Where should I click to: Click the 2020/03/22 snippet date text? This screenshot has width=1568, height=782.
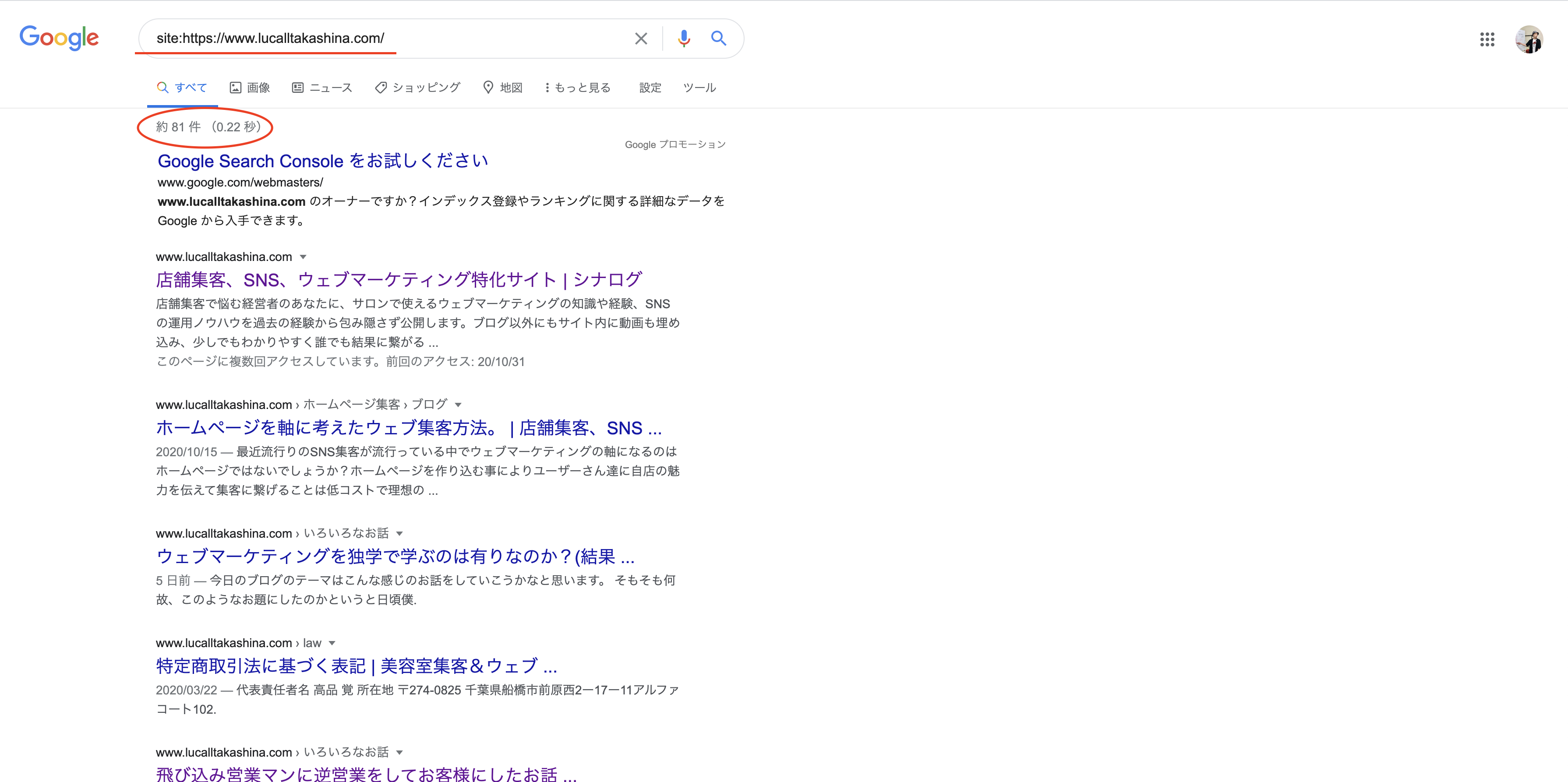coord(186,690)
